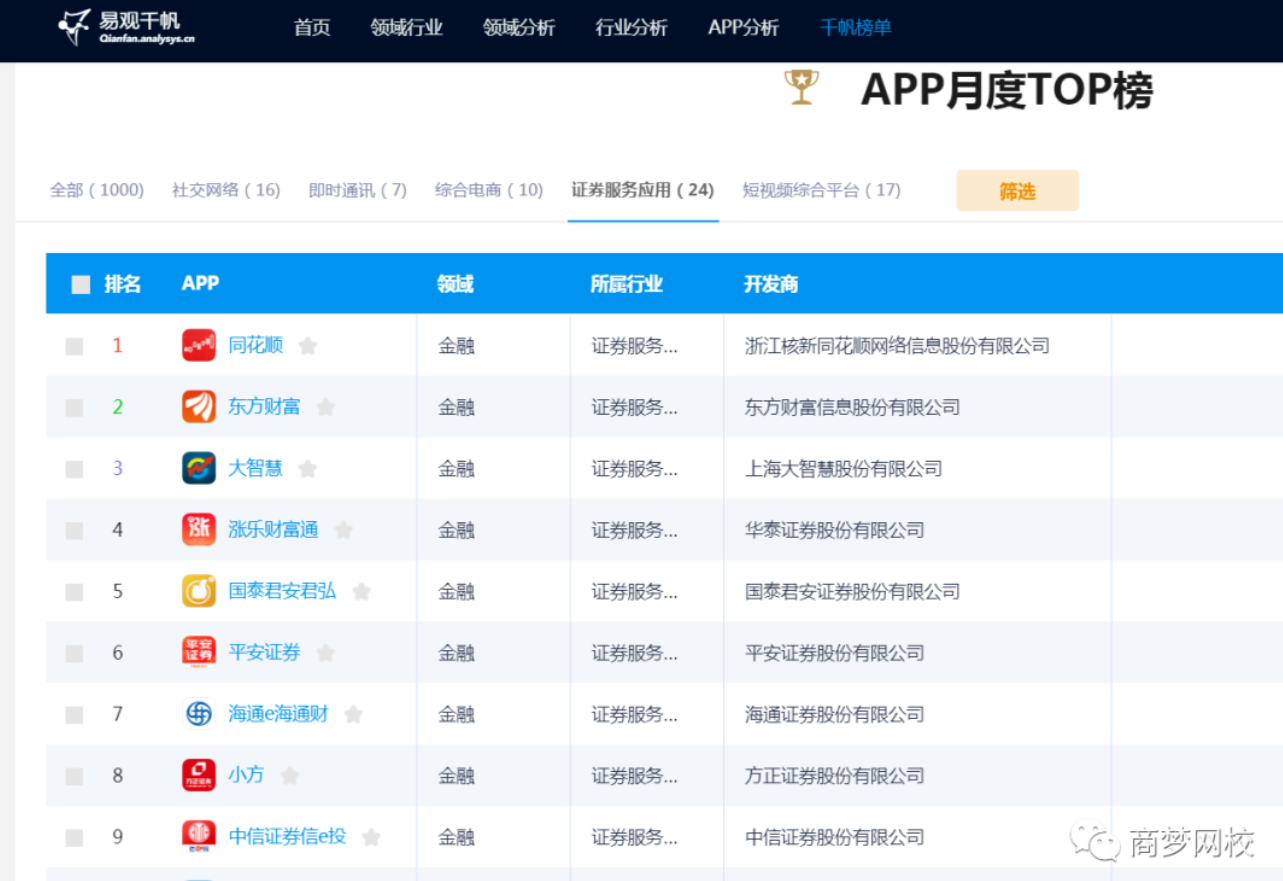Favorite 平安证券 with its star
Screen dimensions: 1283x881
click(x=326, y=653)
